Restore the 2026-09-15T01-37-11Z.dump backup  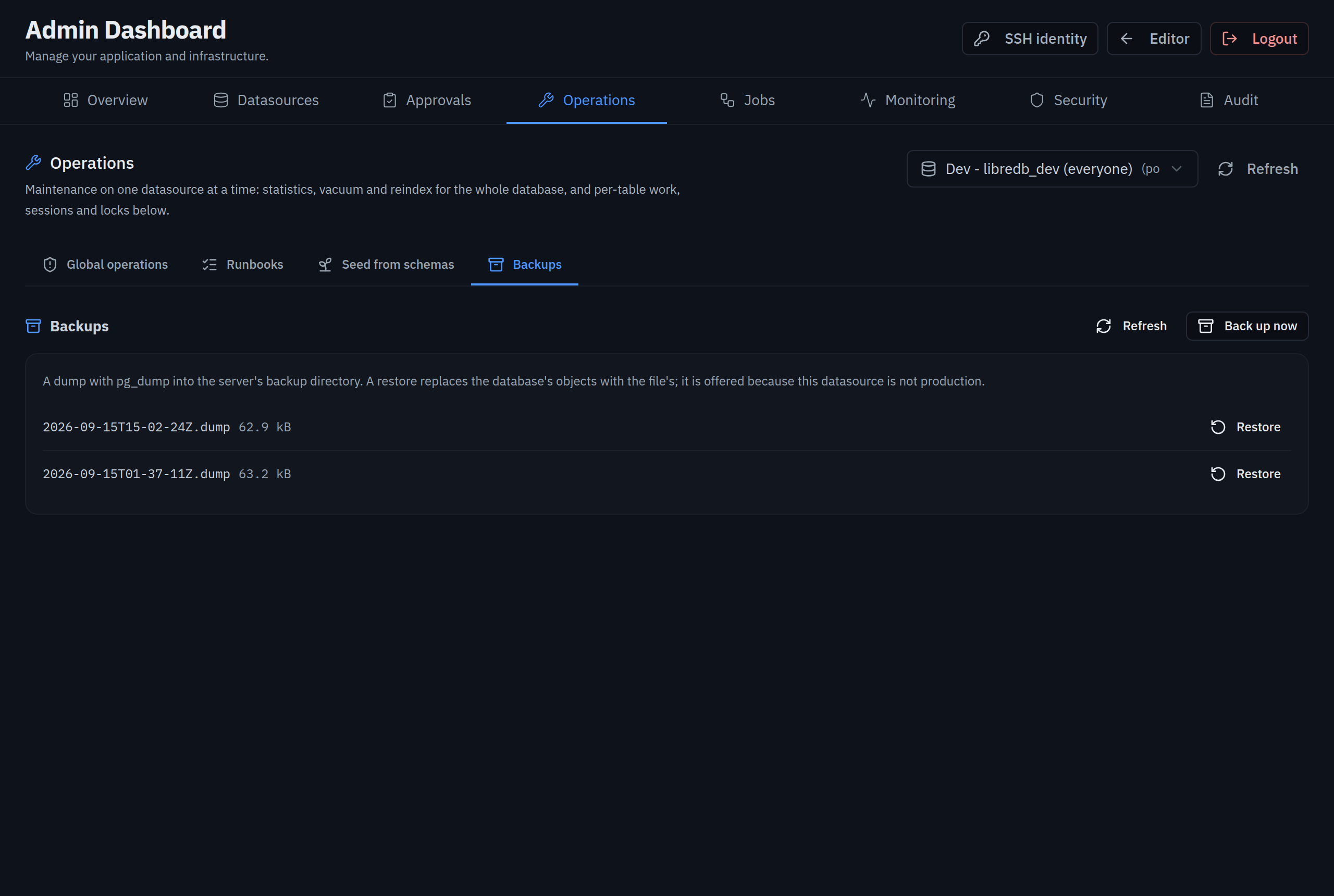pos(1245,474)
